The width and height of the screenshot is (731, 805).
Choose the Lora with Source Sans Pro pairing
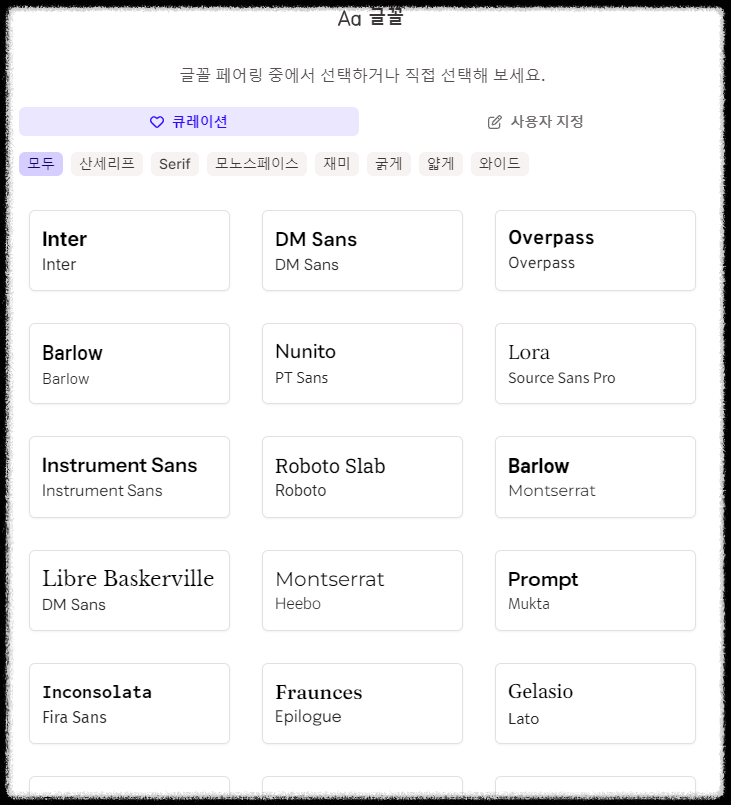click(x=595, y=363)
